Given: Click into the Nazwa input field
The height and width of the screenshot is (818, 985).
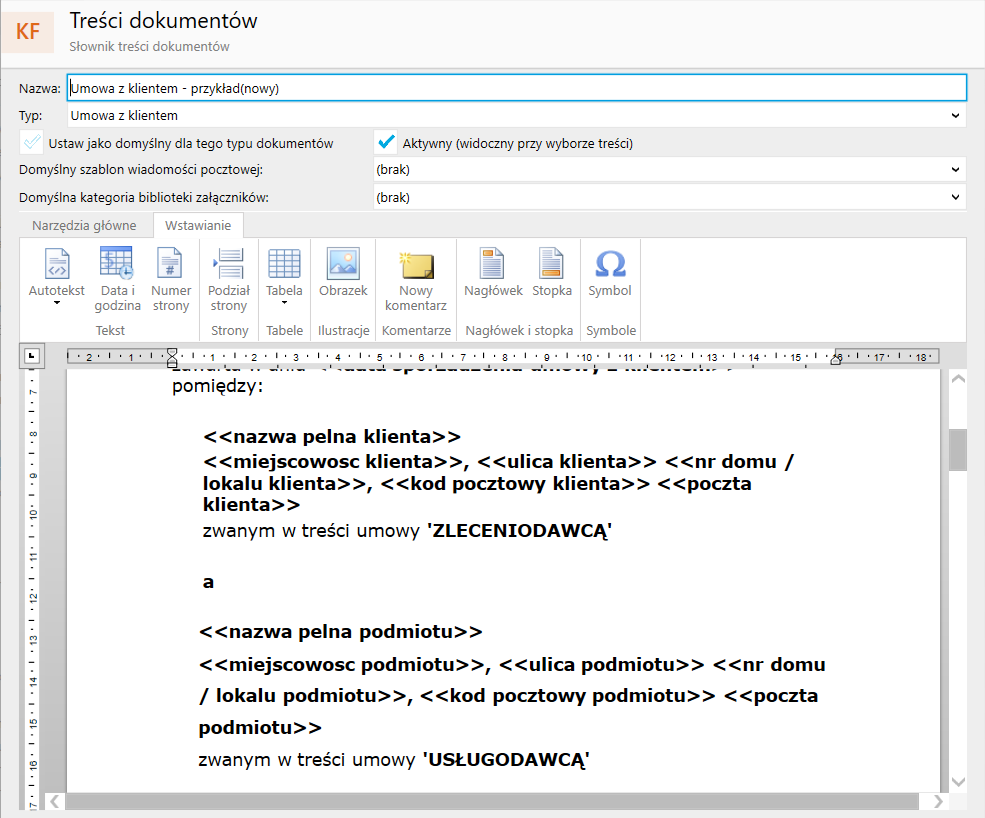Looking at the screenshot, I should (x=516, y=88).
